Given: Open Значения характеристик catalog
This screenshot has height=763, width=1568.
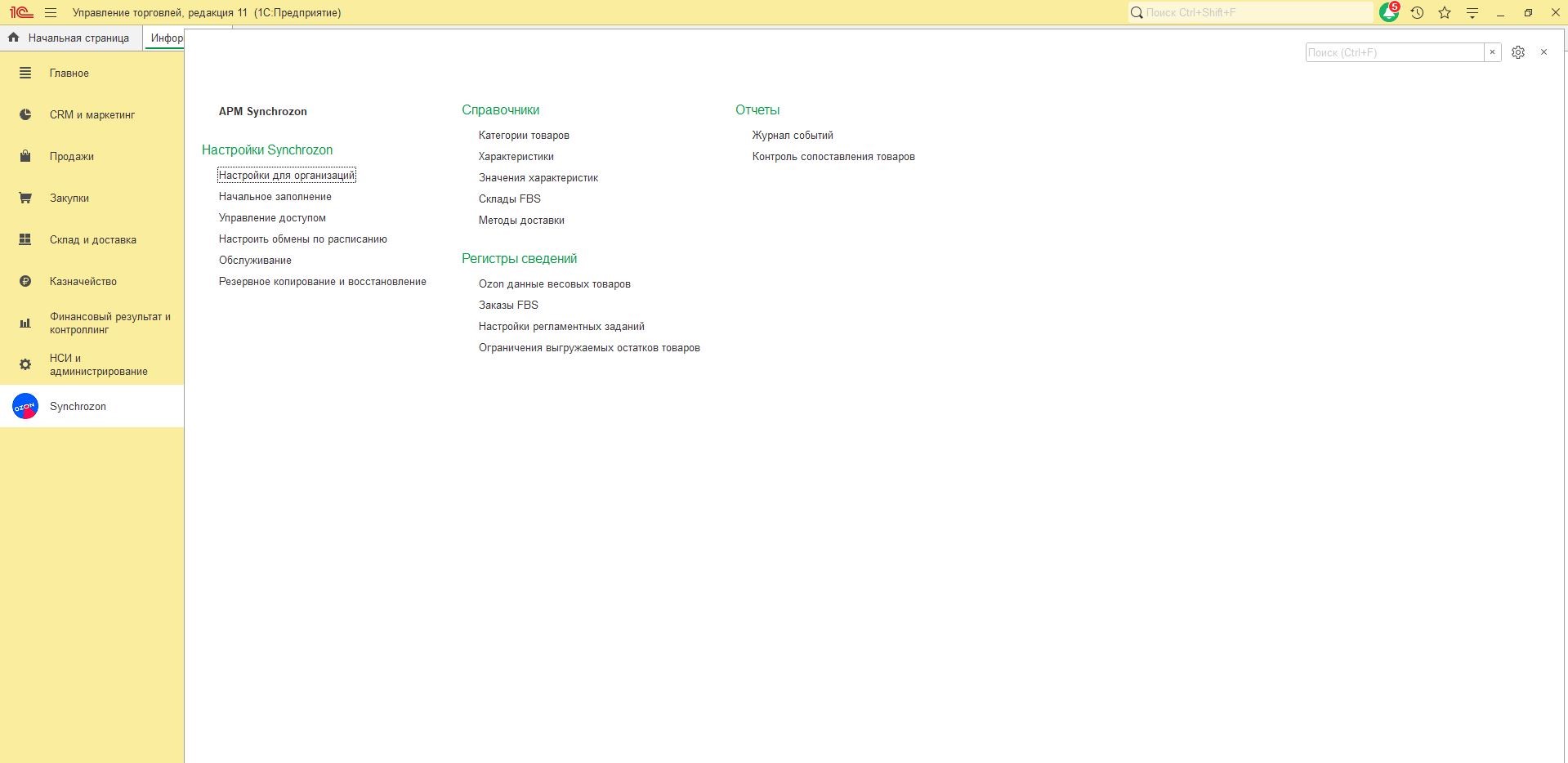Looking at the screenshot, I should (538, 177).
